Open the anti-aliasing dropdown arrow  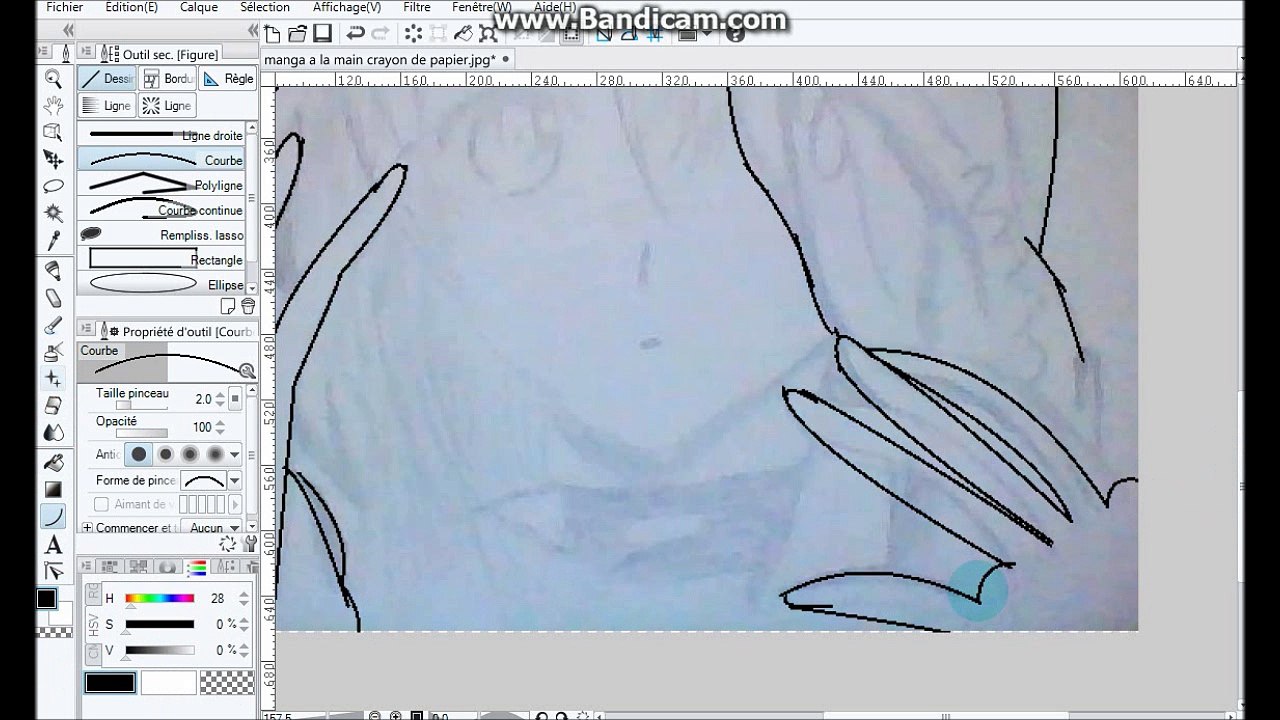point(235,454)
